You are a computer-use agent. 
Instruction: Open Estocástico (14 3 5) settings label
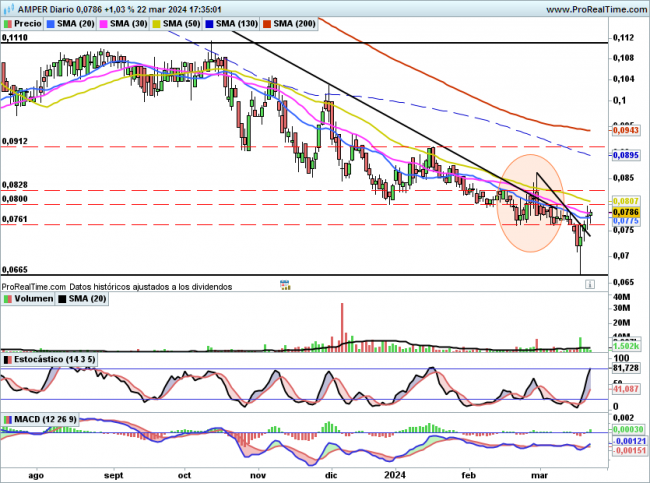[x=56, y=358]
